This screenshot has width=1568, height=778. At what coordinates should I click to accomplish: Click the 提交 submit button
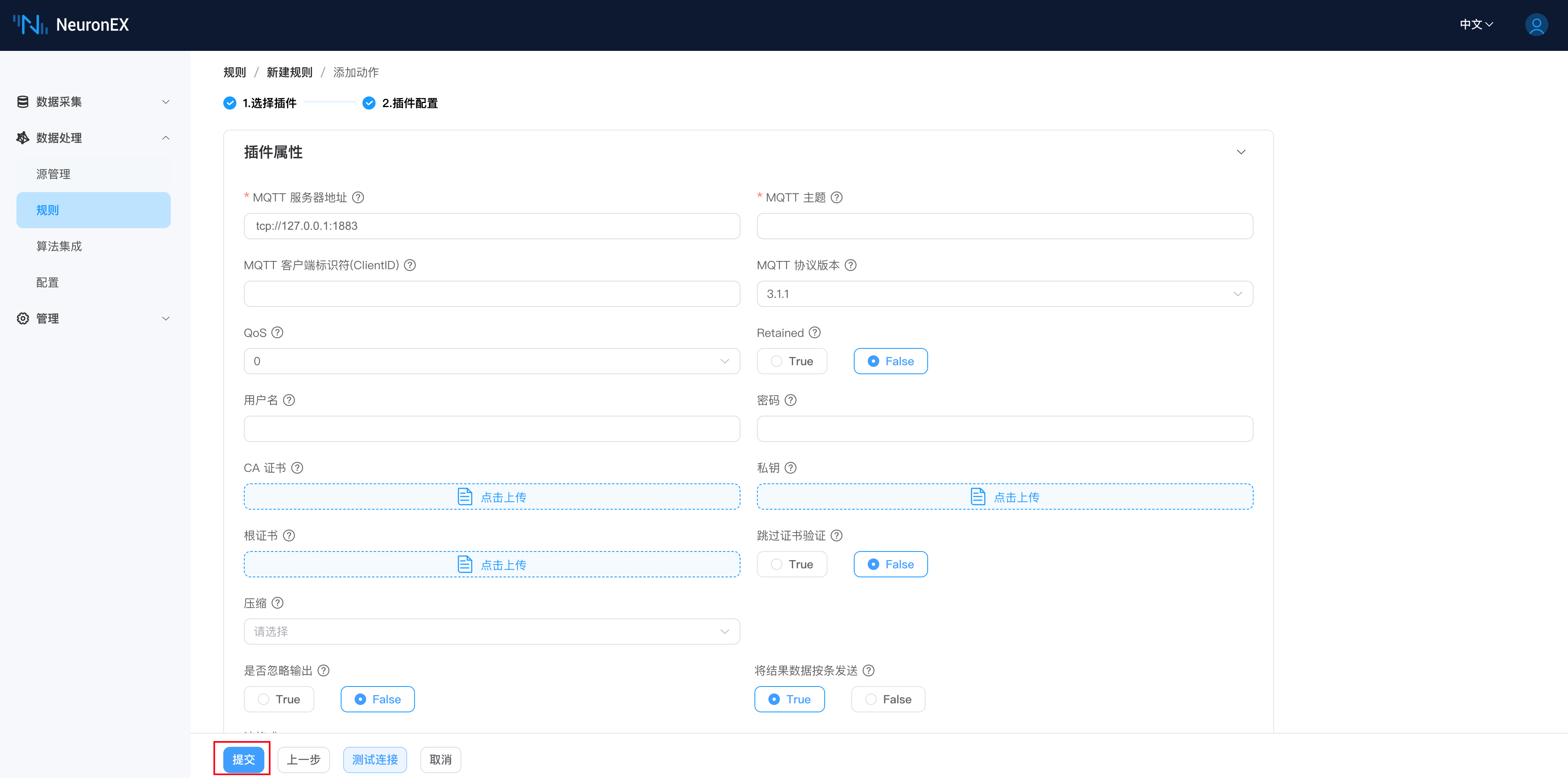point(243,760)
